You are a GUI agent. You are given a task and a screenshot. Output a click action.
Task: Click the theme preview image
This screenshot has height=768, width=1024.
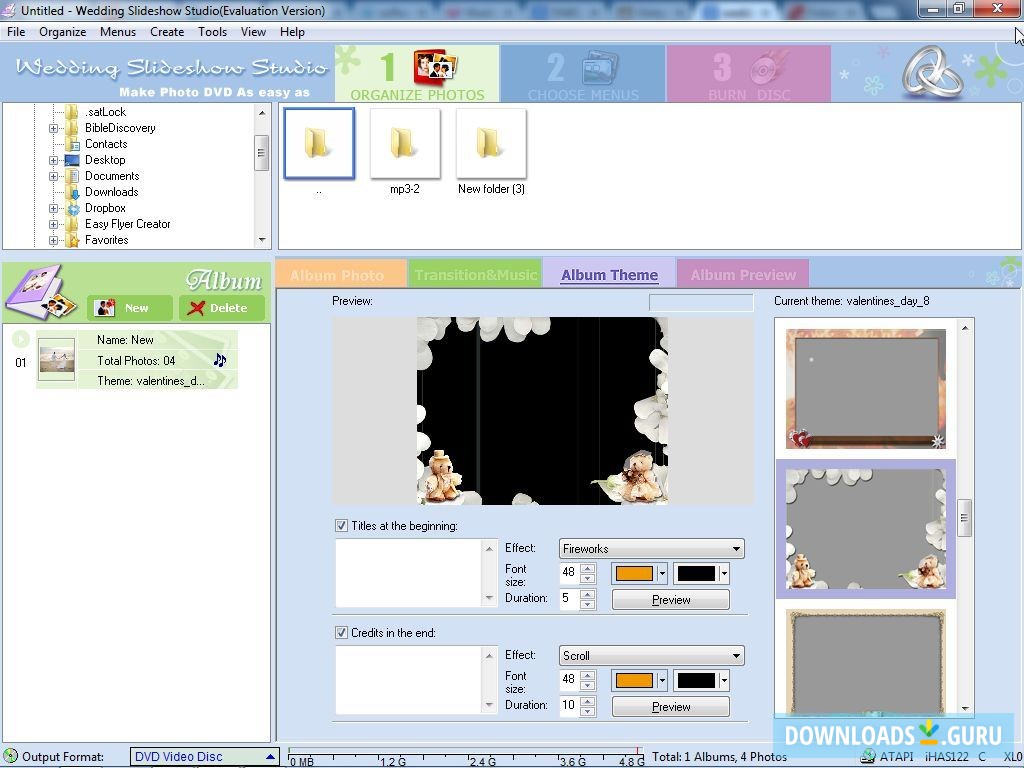coord(542,411)
